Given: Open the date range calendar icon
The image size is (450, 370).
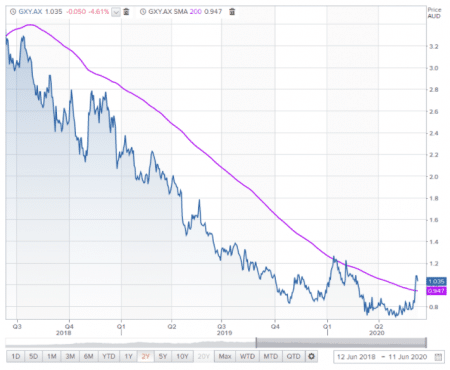Looking at the screenshot, I should tap(438, 357).
